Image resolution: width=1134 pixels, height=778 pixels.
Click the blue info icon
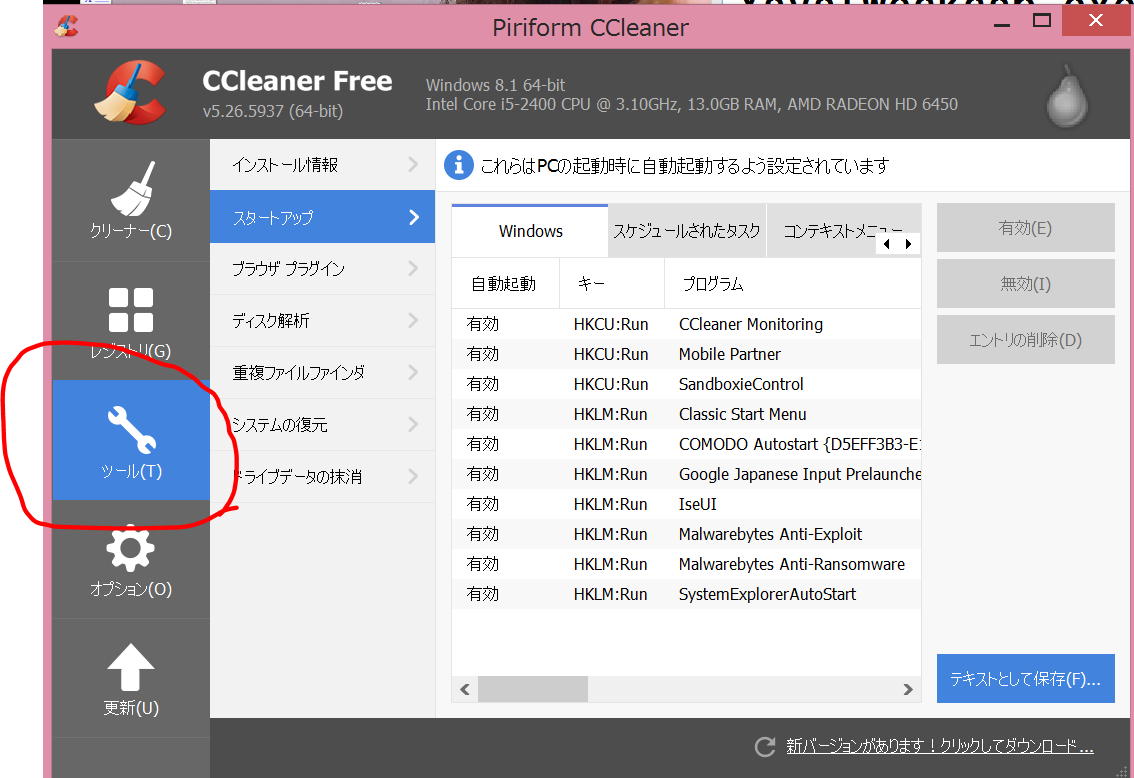pyautogui.click(x=459, y=166)
